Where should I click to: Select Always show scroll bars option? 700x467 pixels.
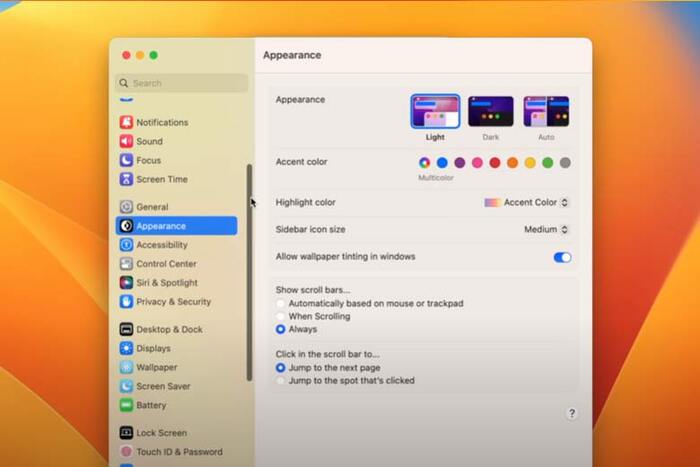[280, 329]
